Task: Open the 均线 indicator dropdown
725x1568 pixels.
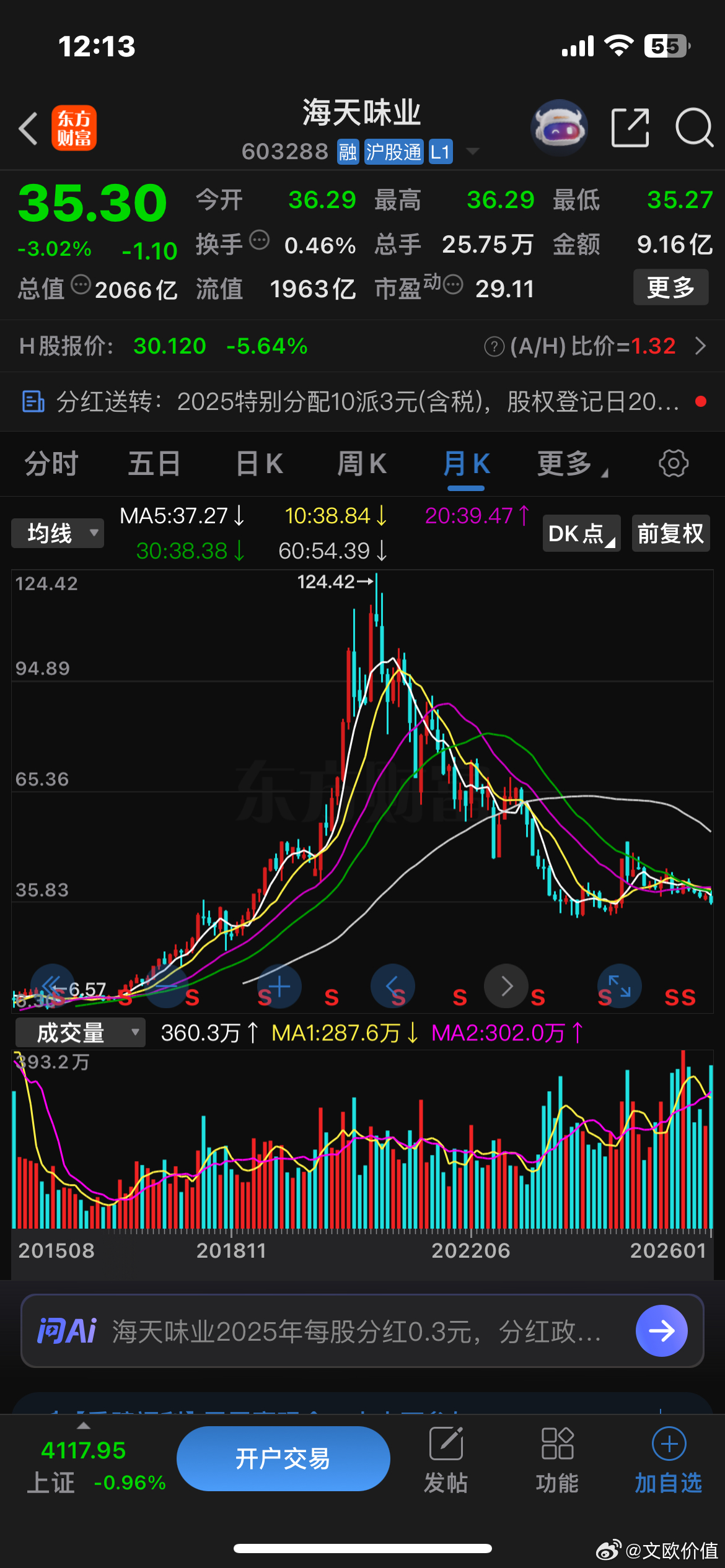Action: [58, 533]
